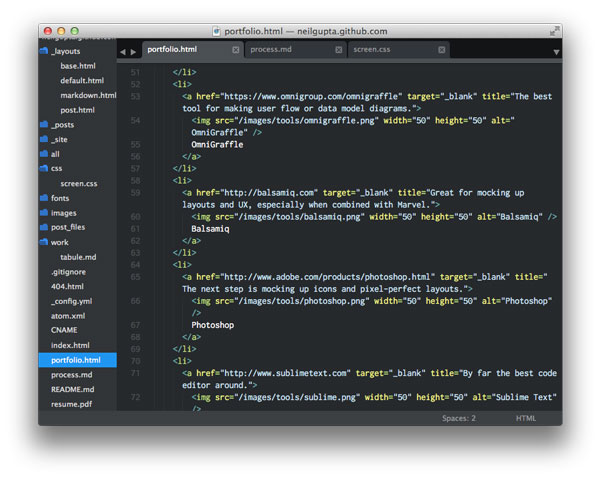This screenshot has width=600, height=478.
Task: Open 404.html file
Action: (67, 286)
